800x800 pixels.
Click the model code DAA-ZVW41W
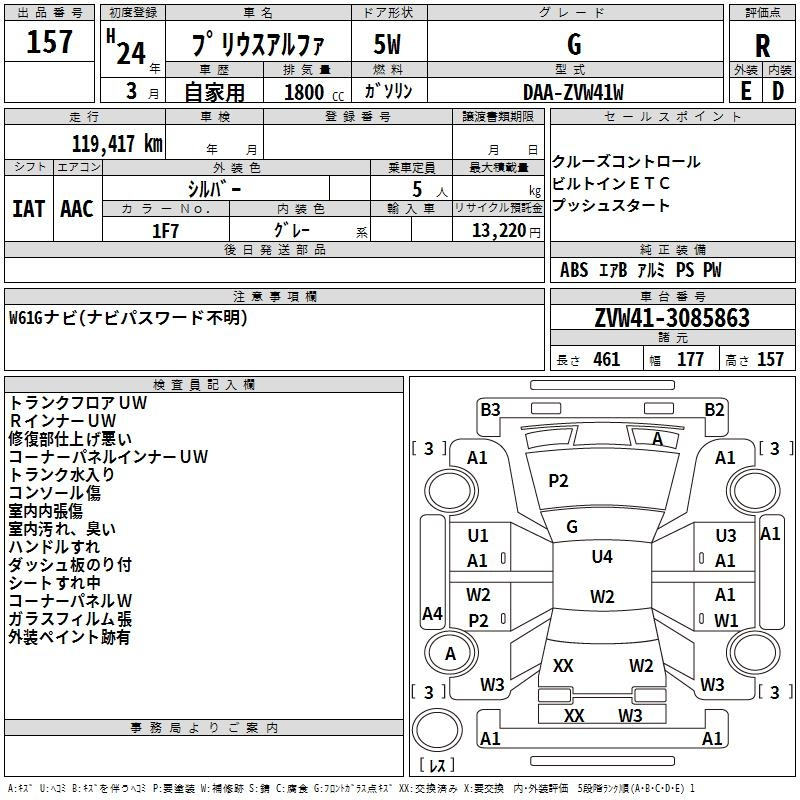(x=573, y=92)
